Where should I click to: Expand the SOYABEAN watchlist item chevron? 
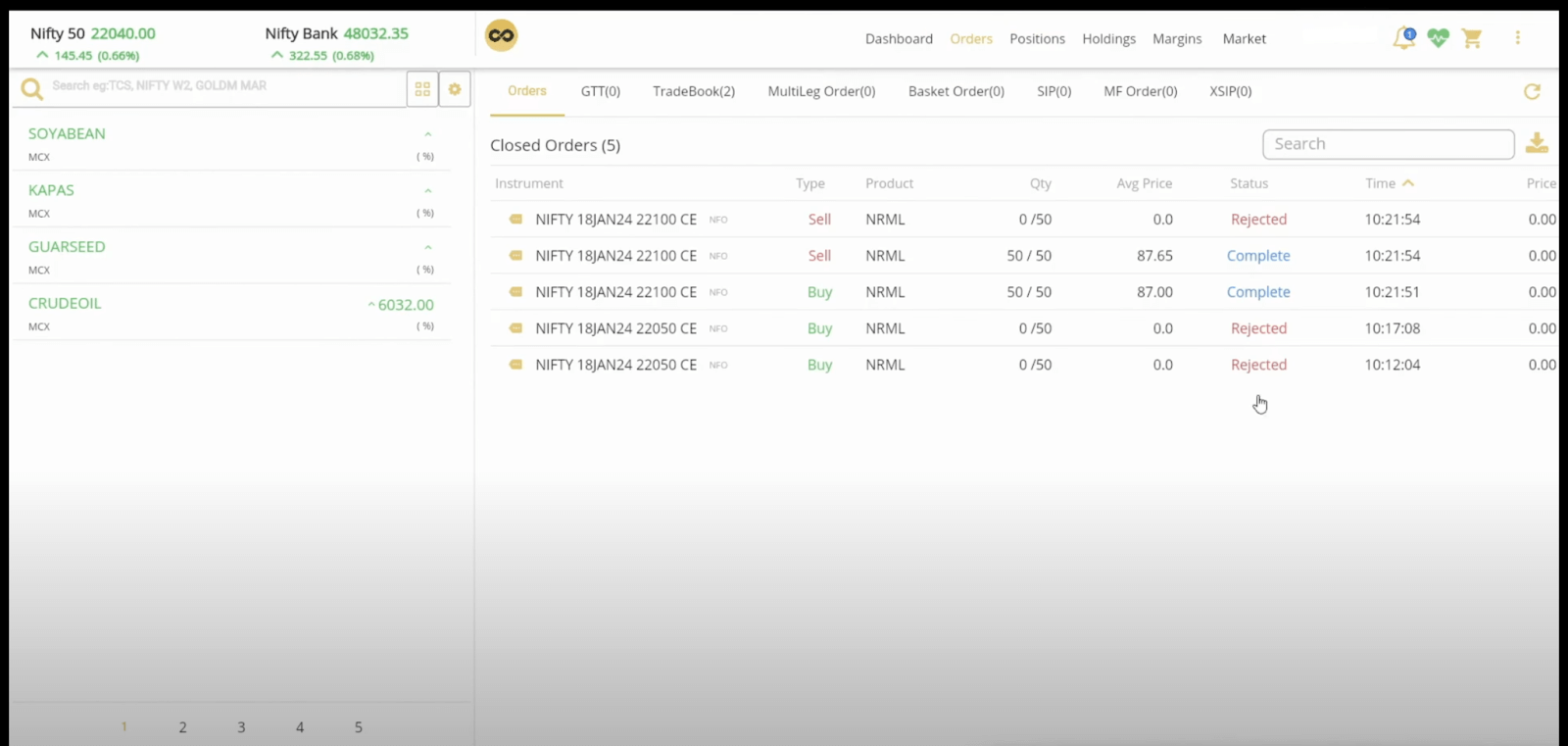click(x=427, y=134)
